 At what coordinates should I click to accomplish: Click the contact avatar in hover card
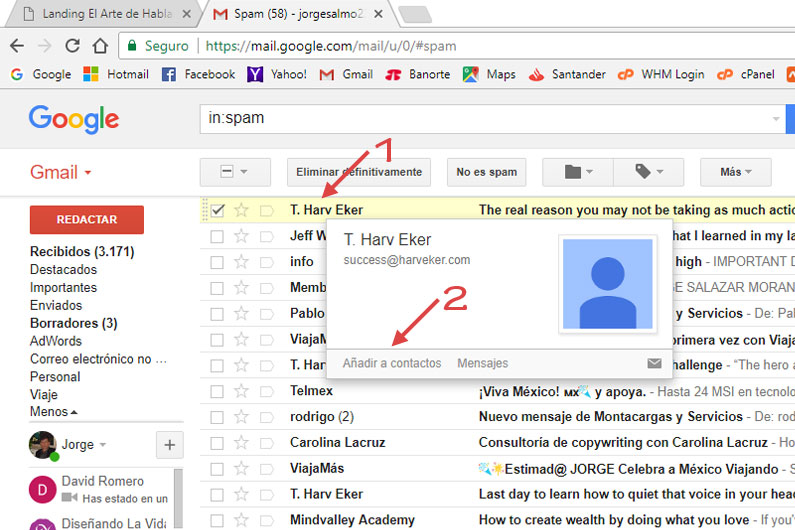point(607,284)
